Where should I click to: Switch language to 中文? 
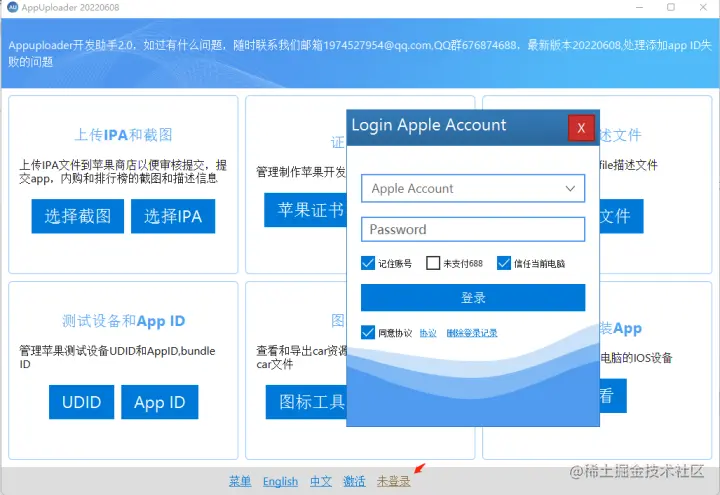[321, 481]
